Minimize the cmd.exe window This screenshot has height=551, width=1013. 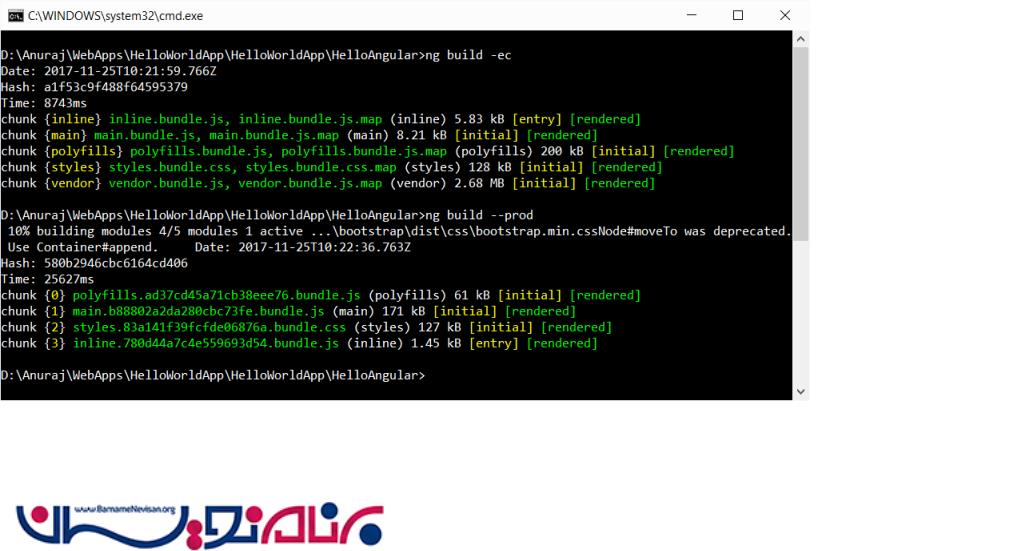coord(692,15)
